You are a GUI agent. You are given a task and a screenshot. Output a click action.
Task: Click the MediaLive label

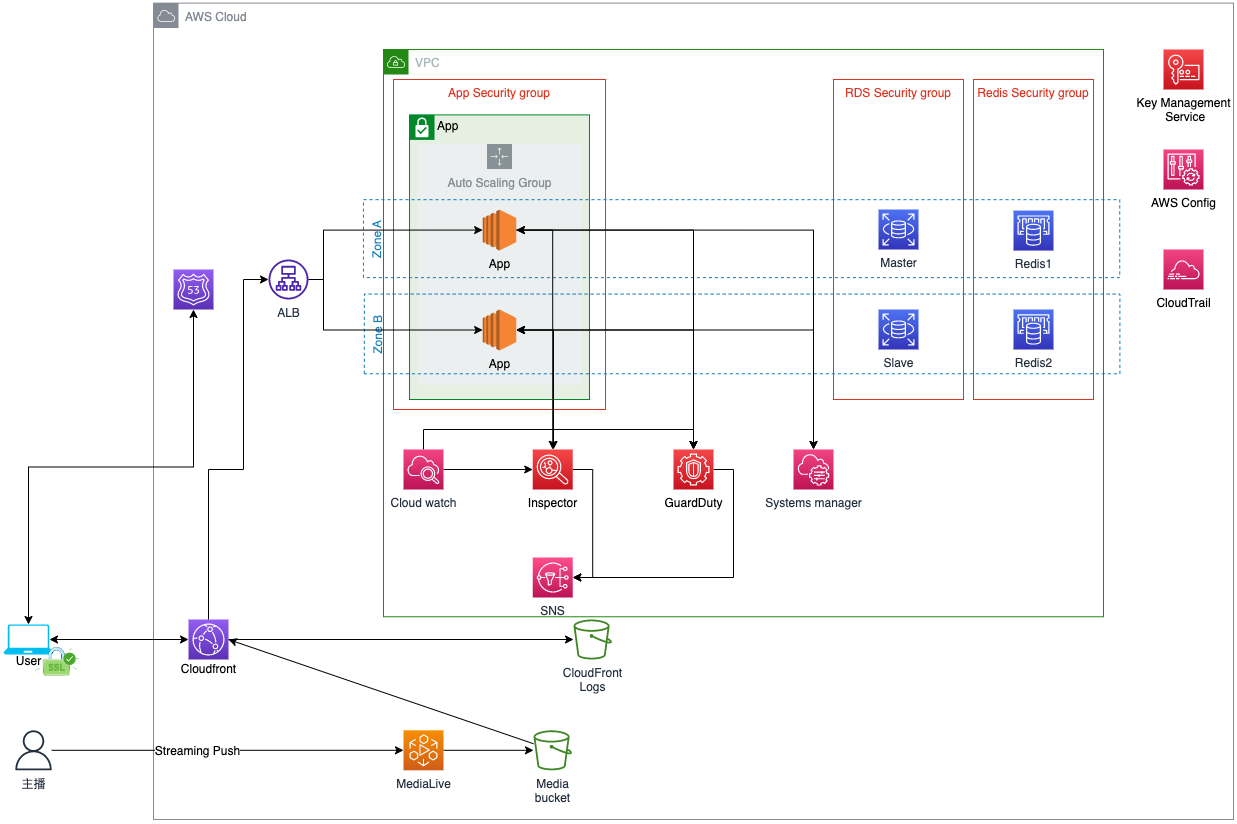pyautogui.click(x=423, y=784)
